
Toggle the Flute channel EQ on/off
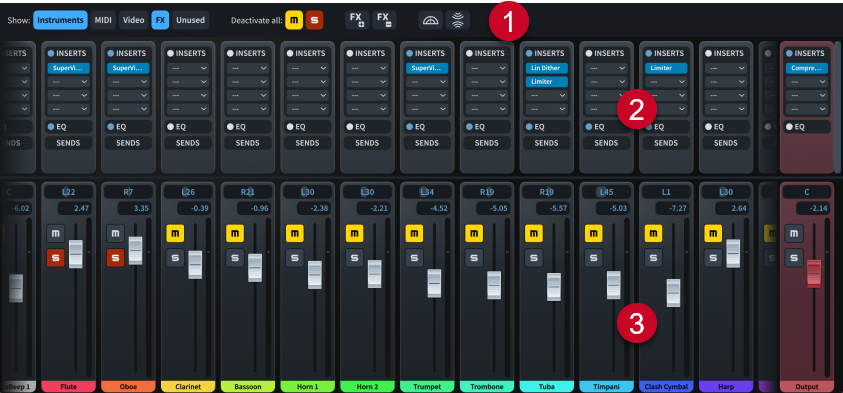point(51,127)
